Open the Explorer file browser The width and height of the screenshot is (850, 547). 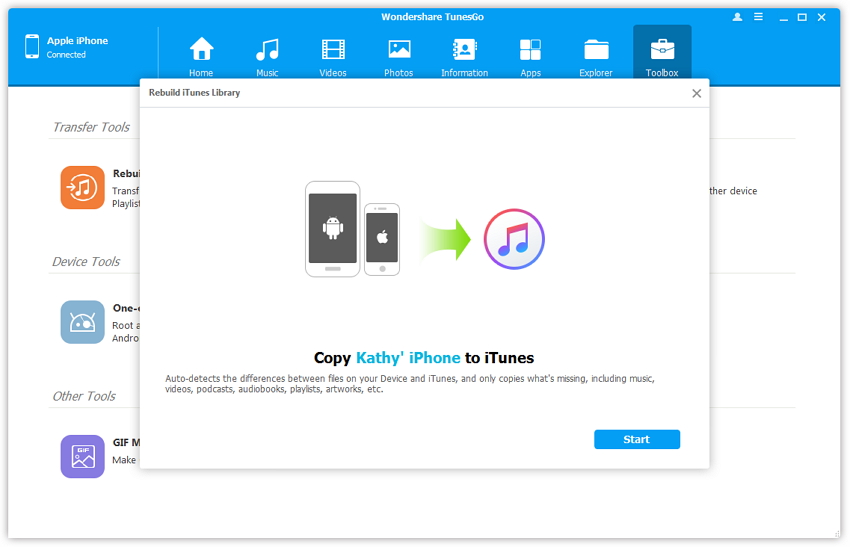click(596, 56)
